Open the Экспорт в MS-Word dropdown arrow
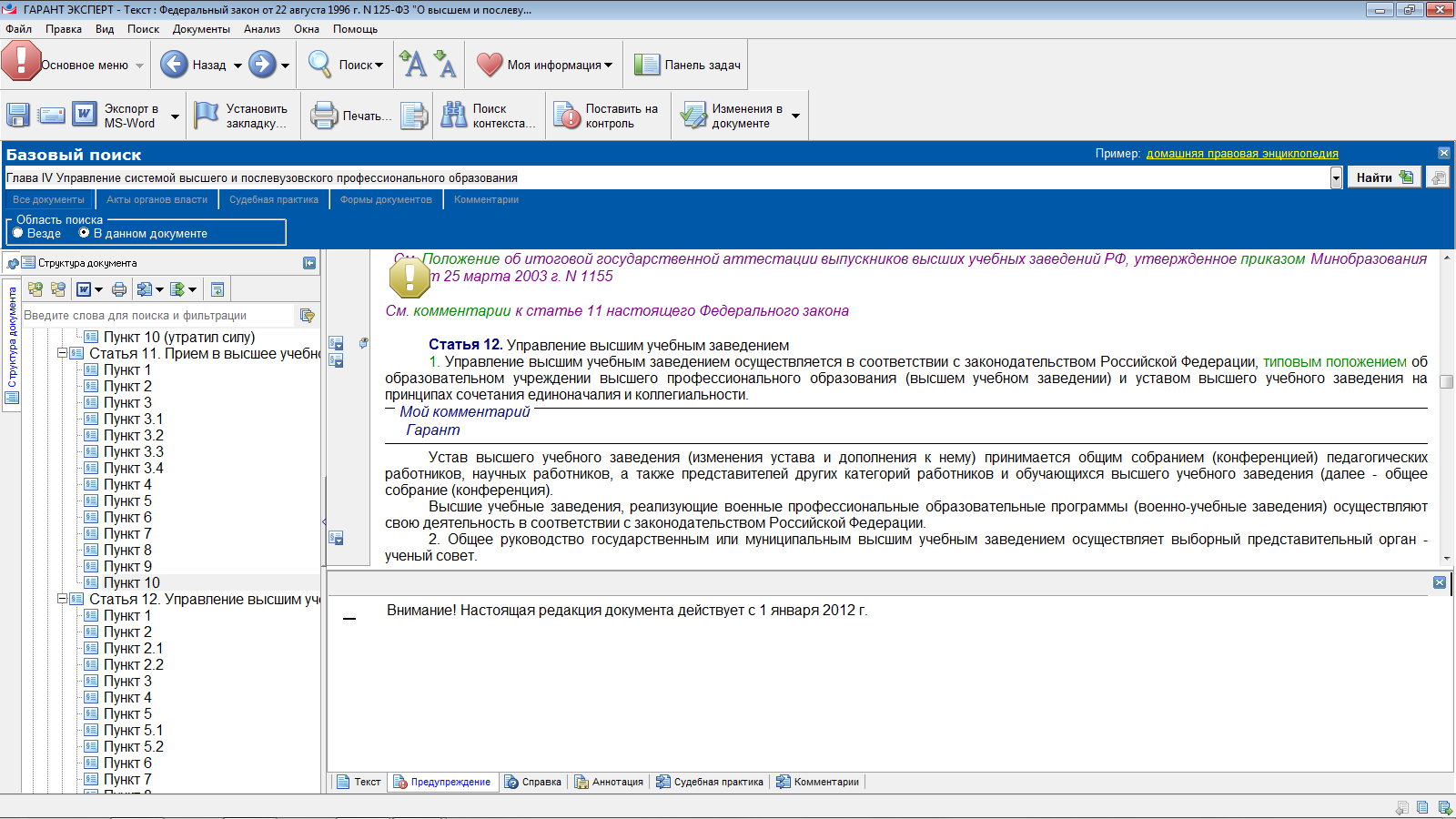This screenshot has width=1456, height=819. pos(175,116)
